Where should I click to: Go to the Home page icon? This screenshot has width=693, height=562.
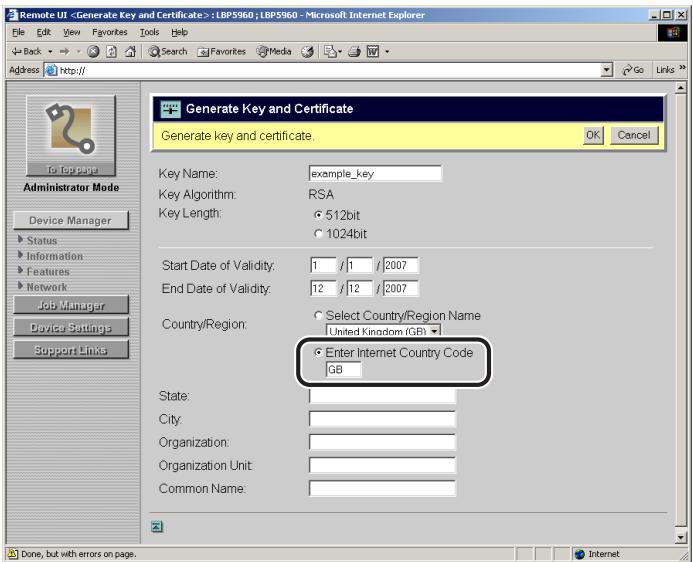130,52
